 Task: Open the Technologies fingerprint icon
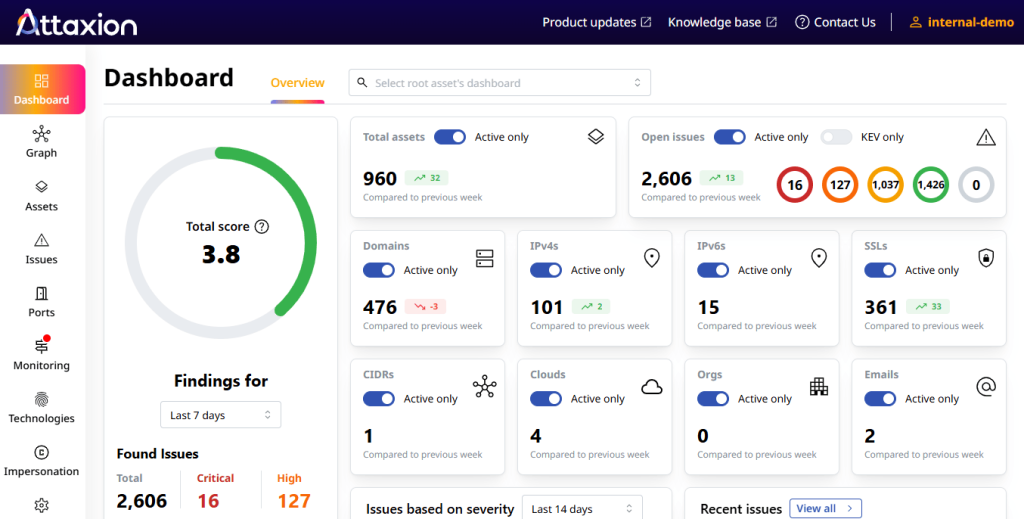pyautogui.click(x=41, y=399)
